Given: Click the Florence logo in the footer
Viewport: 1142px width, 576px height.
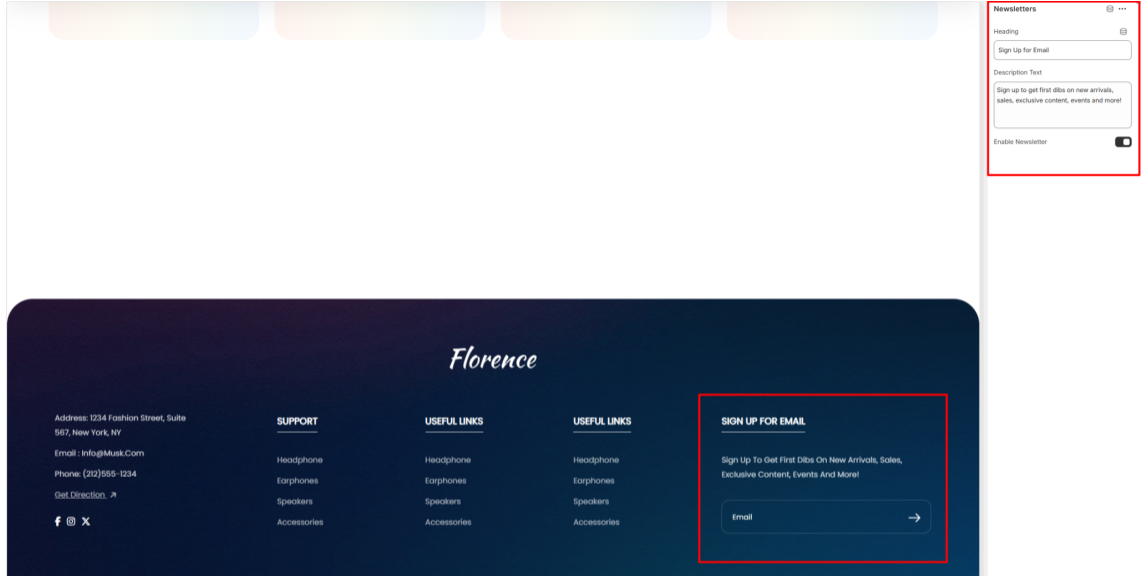Looking at the screenshot, I should click(x=493, y=359).
